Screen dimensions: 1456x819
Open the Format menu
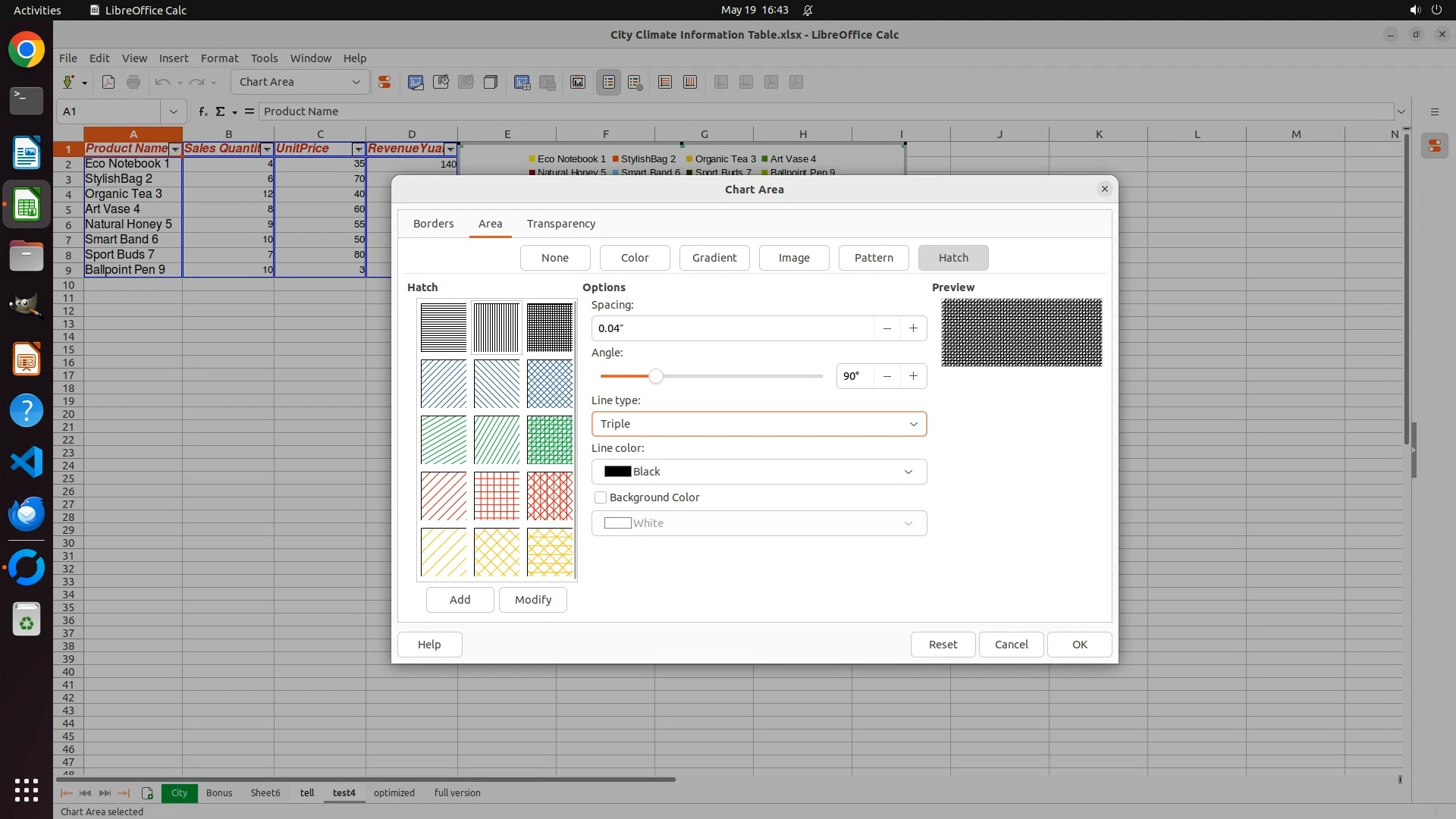(219, 58)
